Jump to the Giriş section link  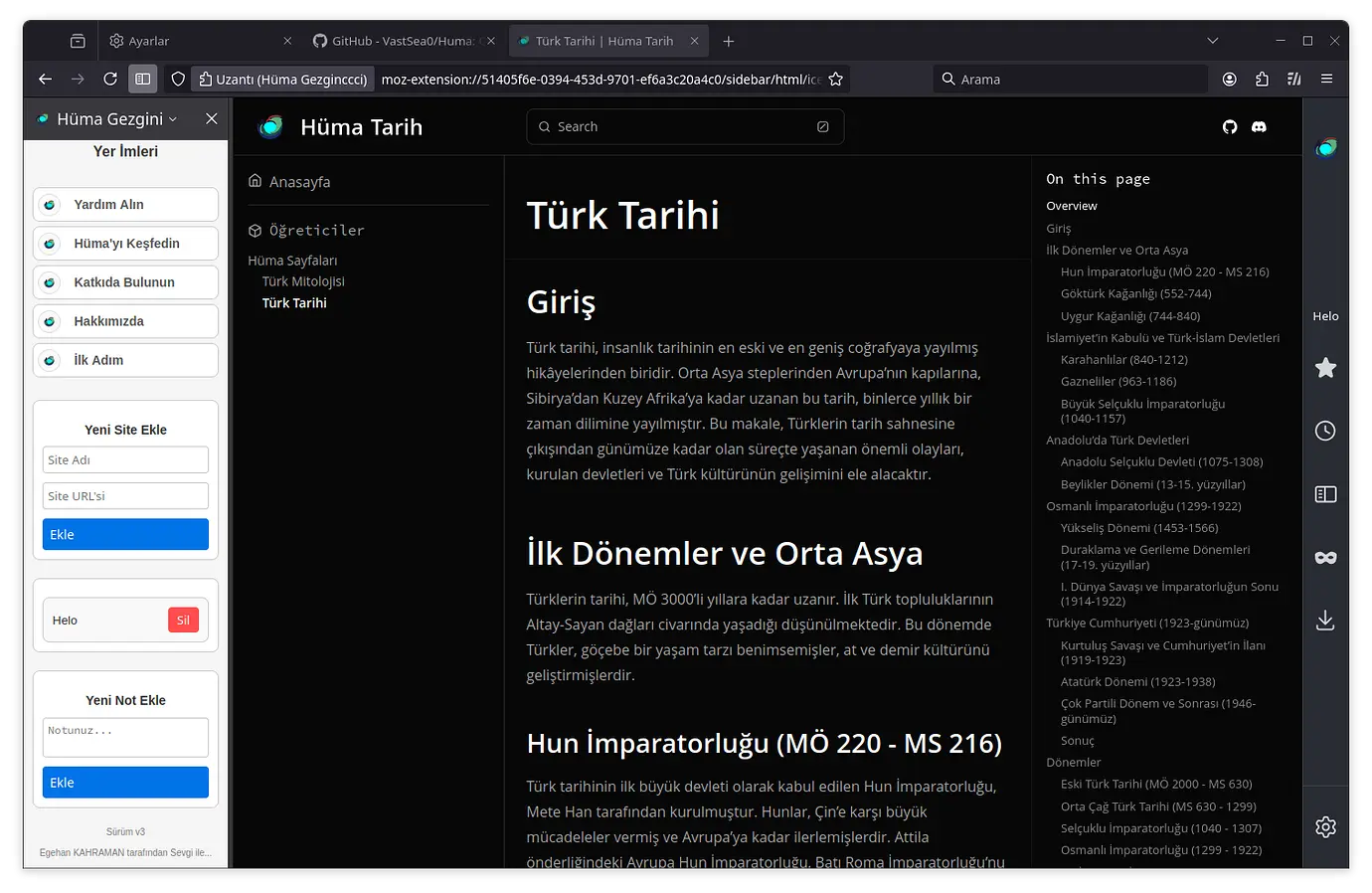pos(1059,229)
